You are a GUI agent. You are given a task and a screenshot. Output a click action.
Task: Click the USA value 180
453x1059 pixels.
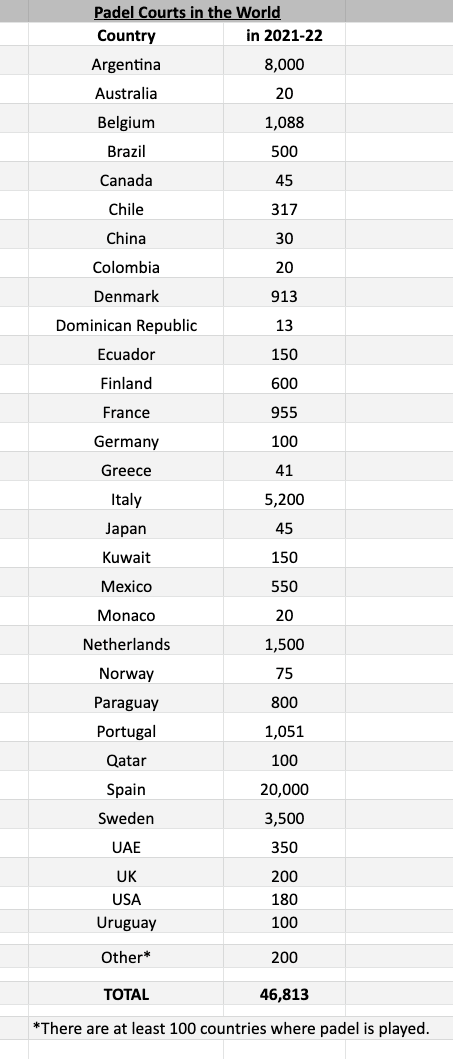point(284,900)
